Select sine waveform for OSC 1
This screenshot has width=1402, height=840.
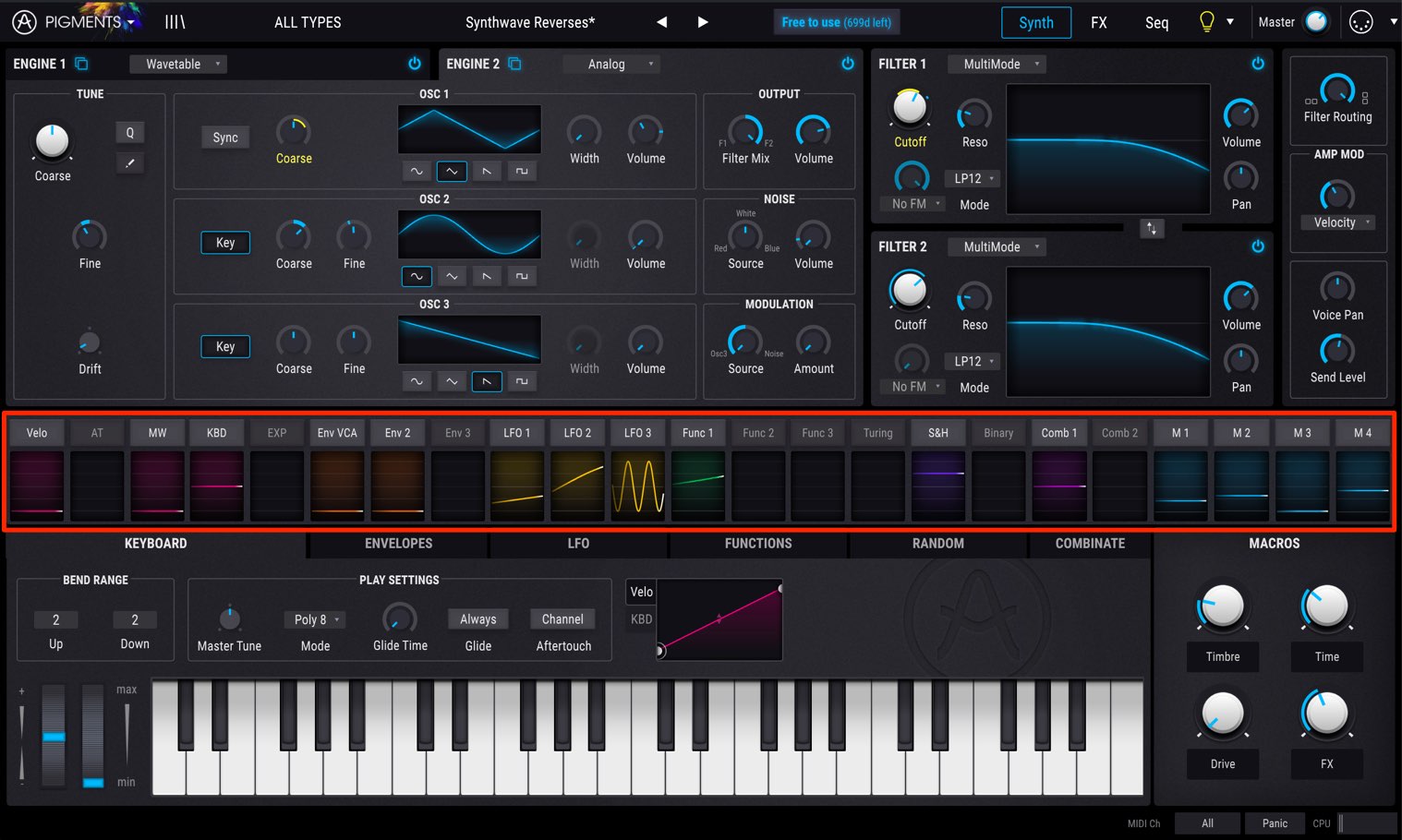pos(417,171)
